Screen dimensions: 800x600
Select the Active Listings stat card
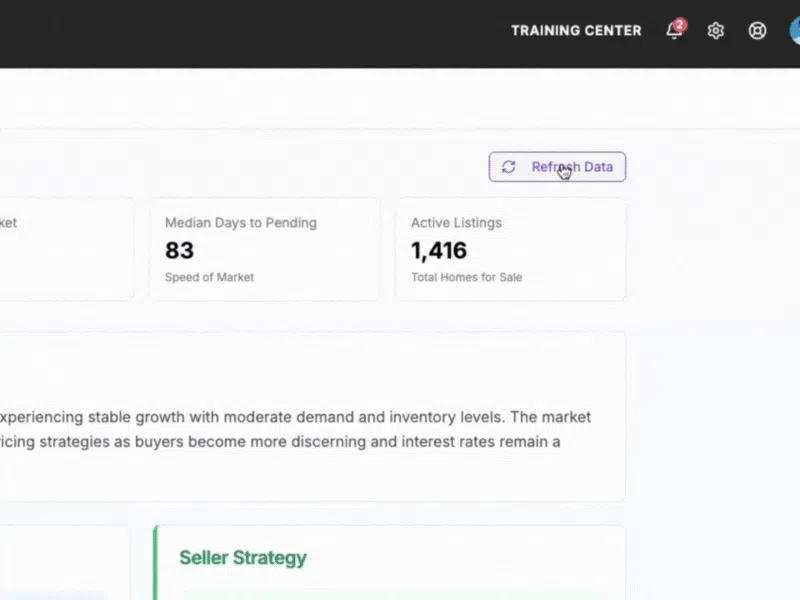click(511, 249)
